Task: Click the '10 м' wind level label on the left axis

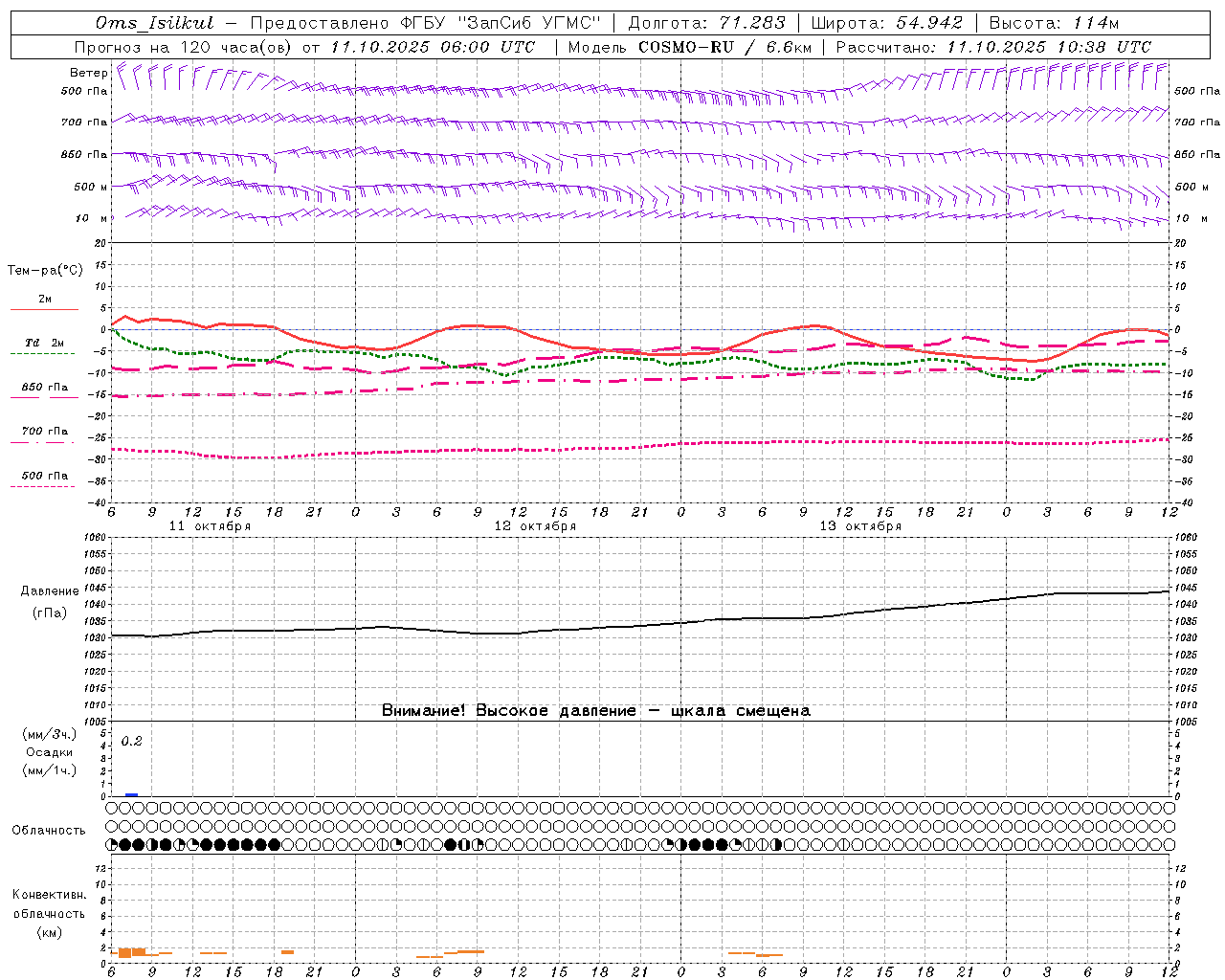Action: (x=91, y=219)
